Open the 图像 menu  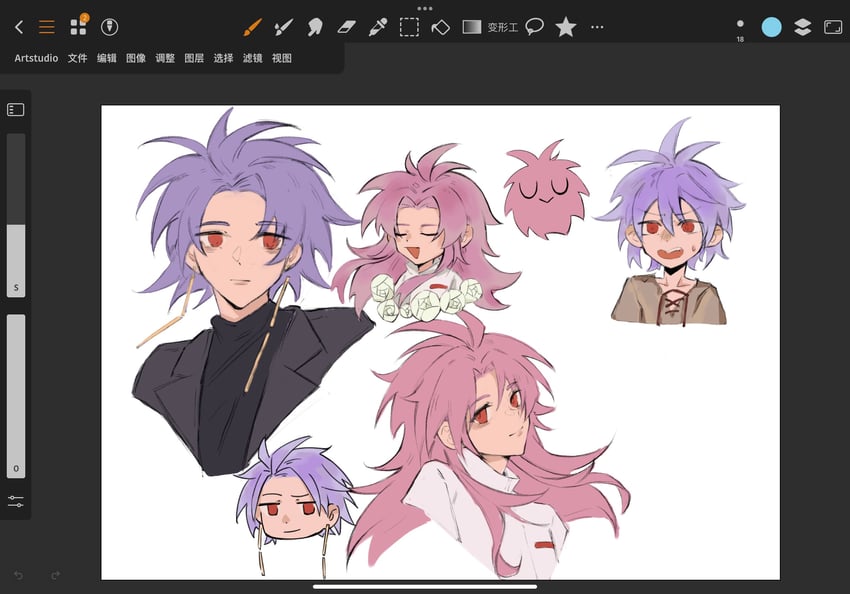(136, 58)
